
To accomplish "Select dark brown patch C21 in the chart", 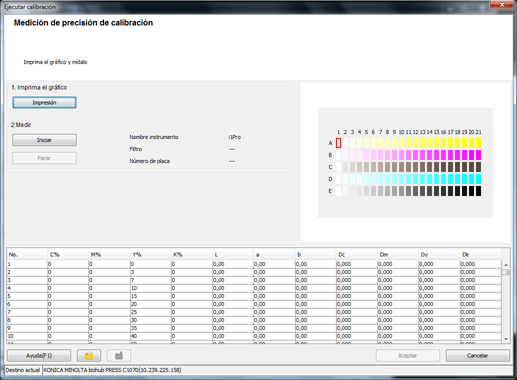I will click(x=478, y=167).
